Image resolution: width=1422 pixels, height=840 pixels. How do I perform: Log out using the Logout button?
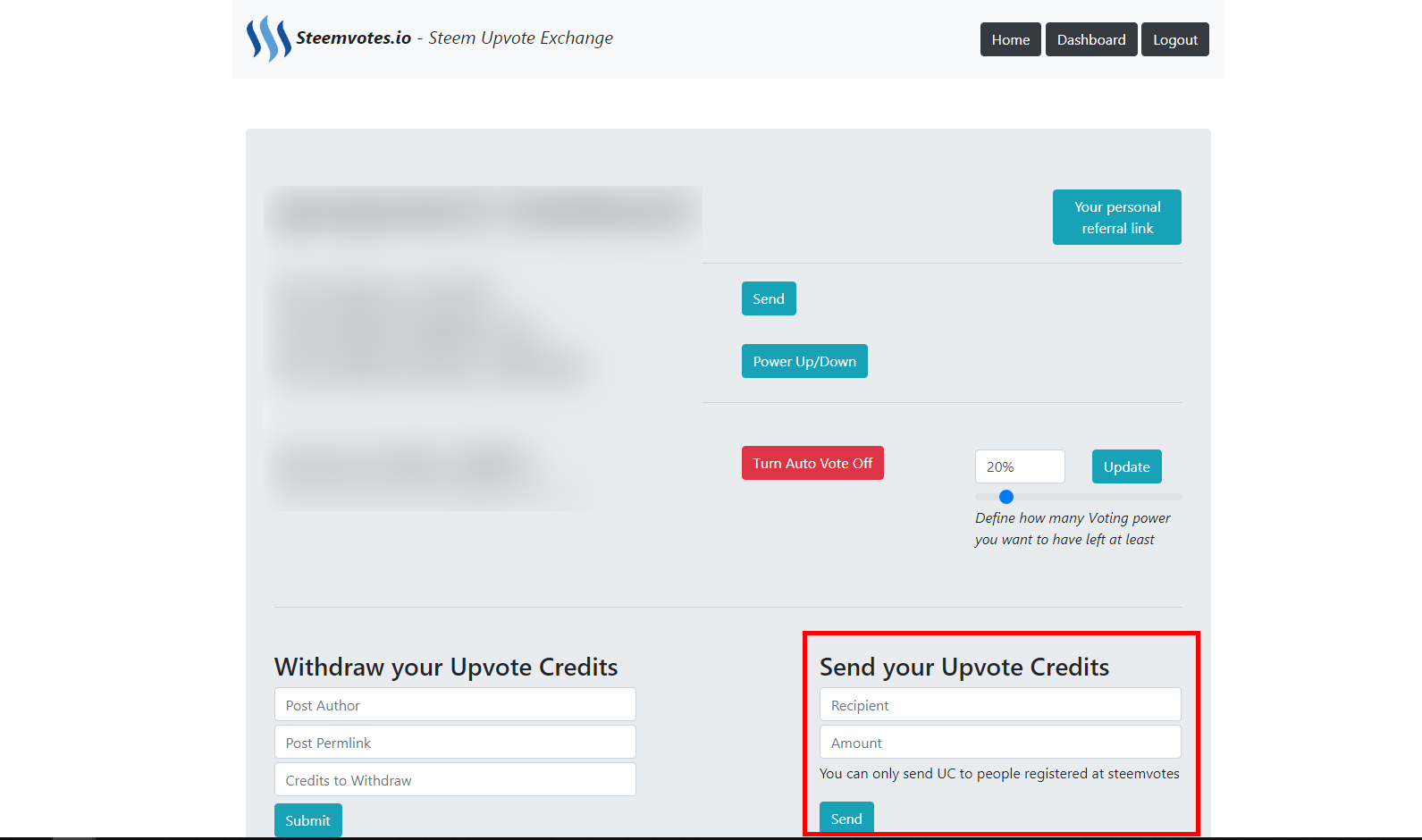1175,39
